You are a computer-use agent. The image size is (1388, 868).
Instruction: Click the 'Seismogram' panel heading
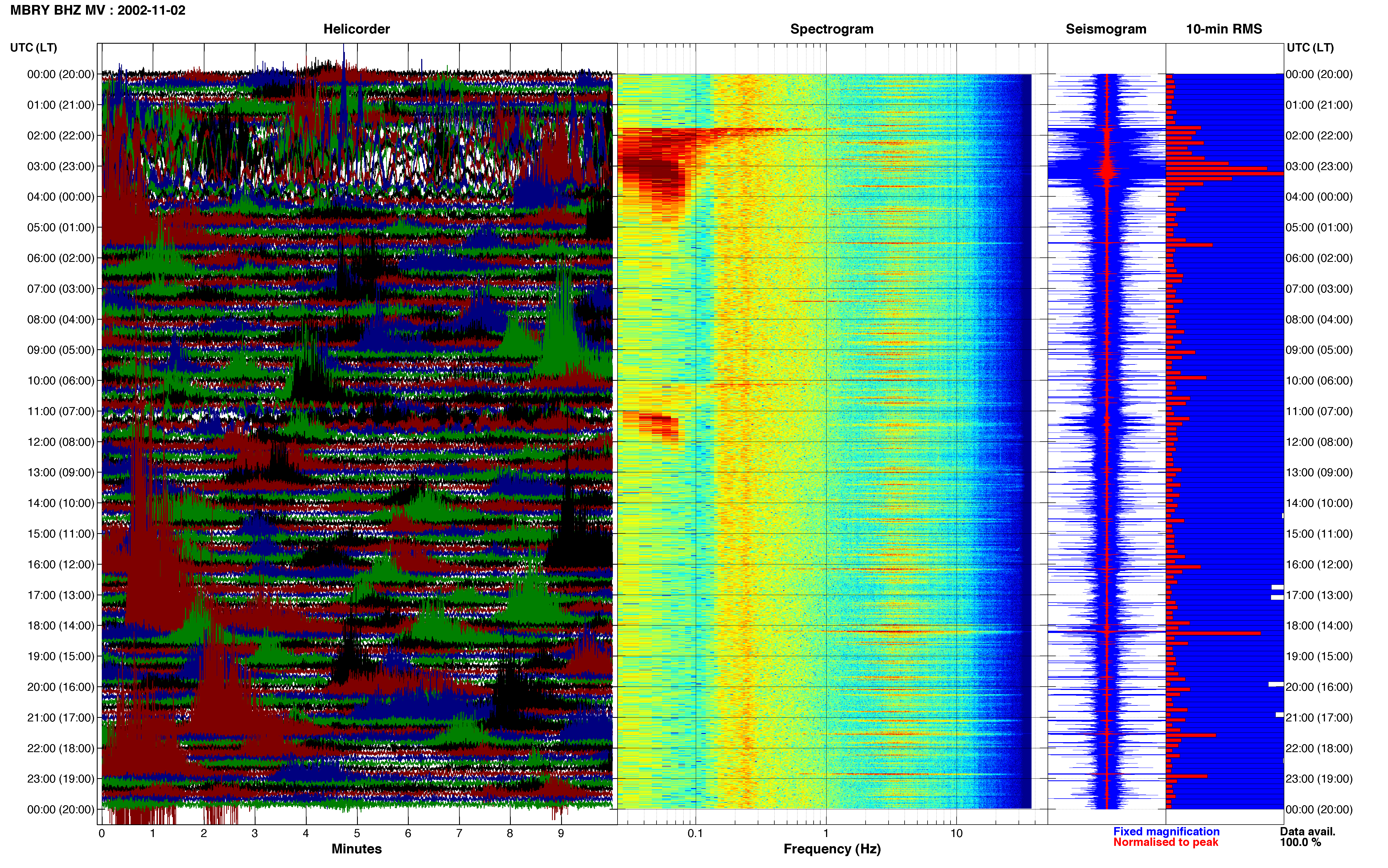1106,29
